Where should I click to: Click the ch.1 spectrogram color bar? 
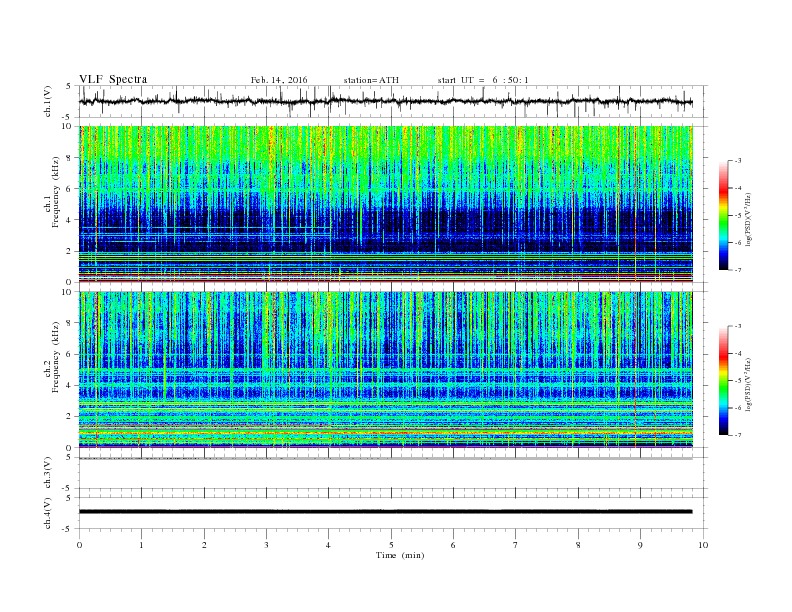(x=723, y=215)
